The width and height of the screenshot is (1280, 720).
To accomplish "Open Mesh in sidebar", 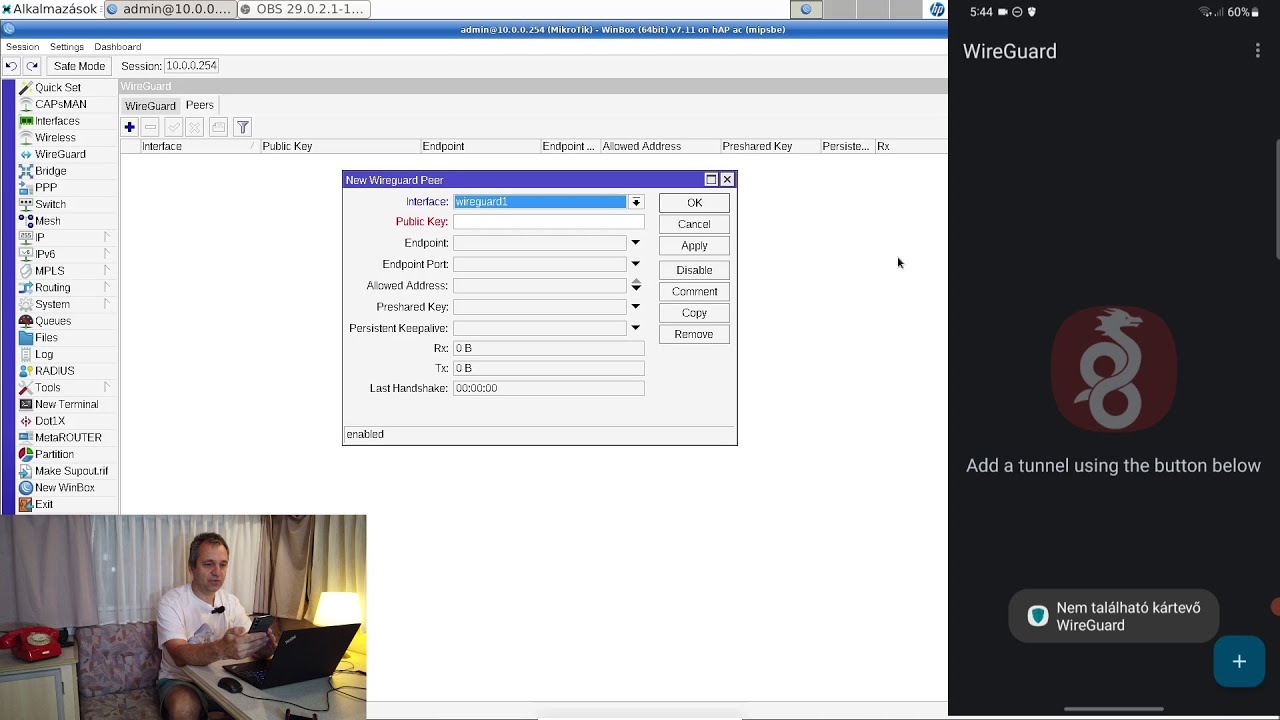I will click(47, 221).
